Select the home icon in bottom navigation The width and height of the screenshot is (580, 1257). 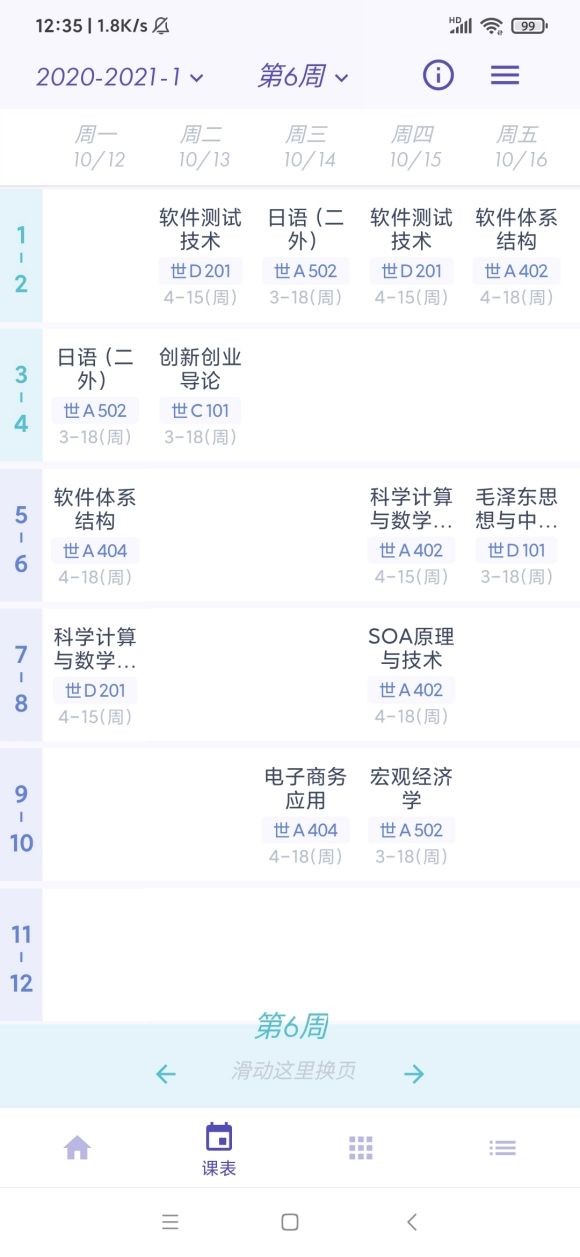pyautogui.click(x=77, y=1147)
